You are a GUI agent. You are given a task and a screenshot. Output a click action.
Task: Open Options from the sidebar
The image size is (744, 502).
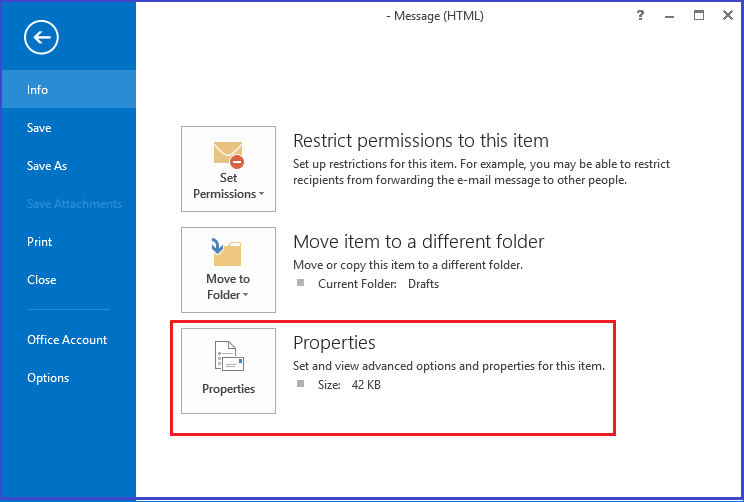point(69,377)
